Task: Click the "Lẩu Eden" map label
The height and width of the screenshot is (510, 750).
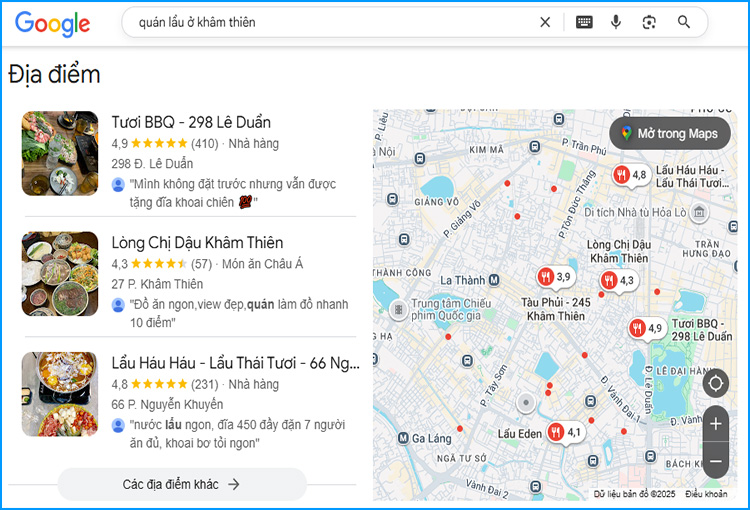Action: pos(519,434)
